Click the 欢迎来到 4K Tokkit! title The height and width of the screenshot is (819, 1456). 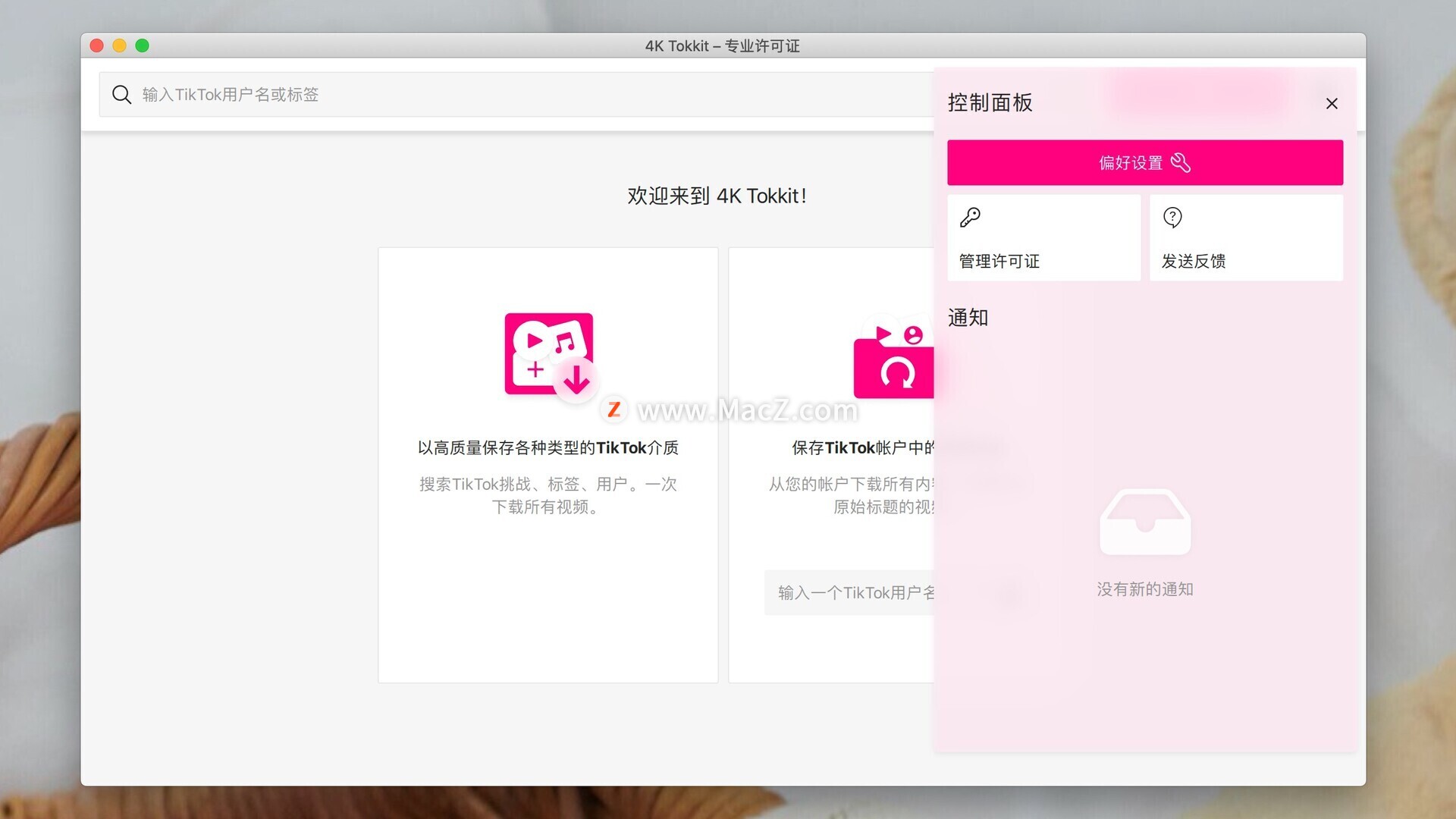coord(717,196)
